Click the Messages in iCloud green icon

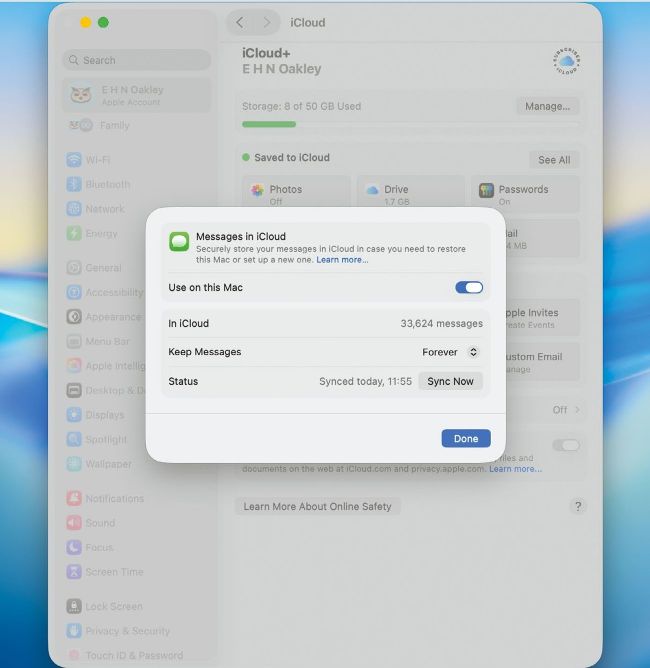click(x=179, y=242)
